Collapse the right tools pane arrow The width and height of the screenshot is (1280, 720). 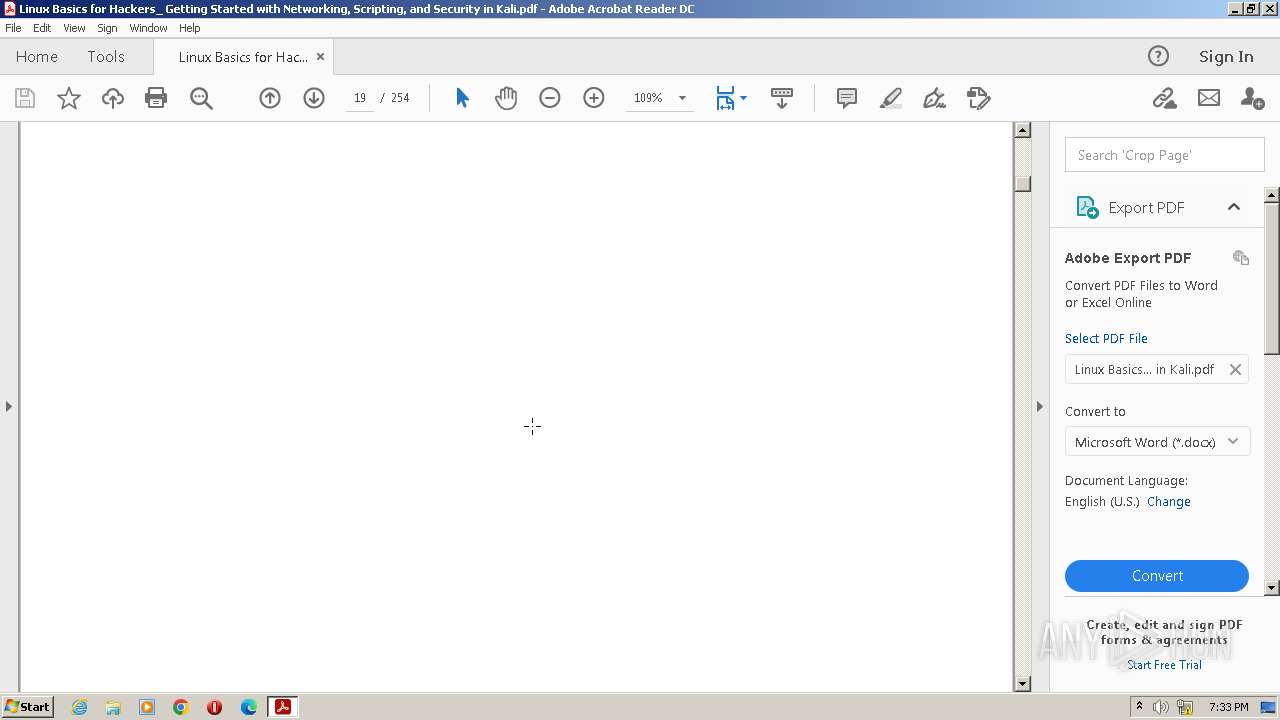(1039, 406)
